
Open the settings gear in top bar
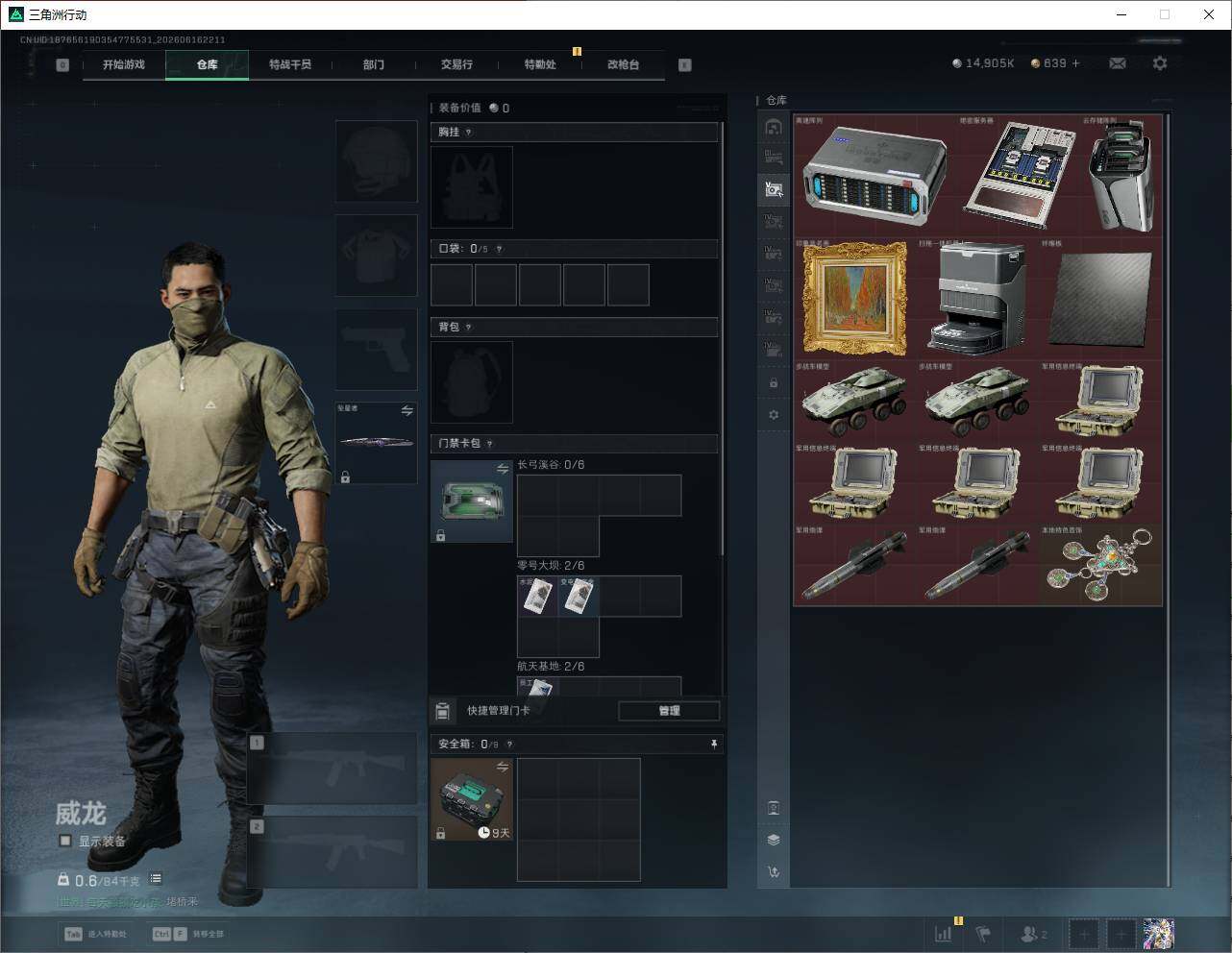(x=1160, y=63)
